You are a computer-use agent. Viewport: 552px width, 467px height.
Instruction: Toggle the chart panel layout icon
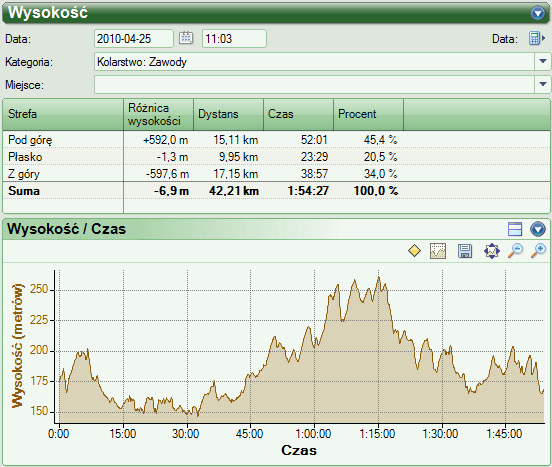click(515, 229)
